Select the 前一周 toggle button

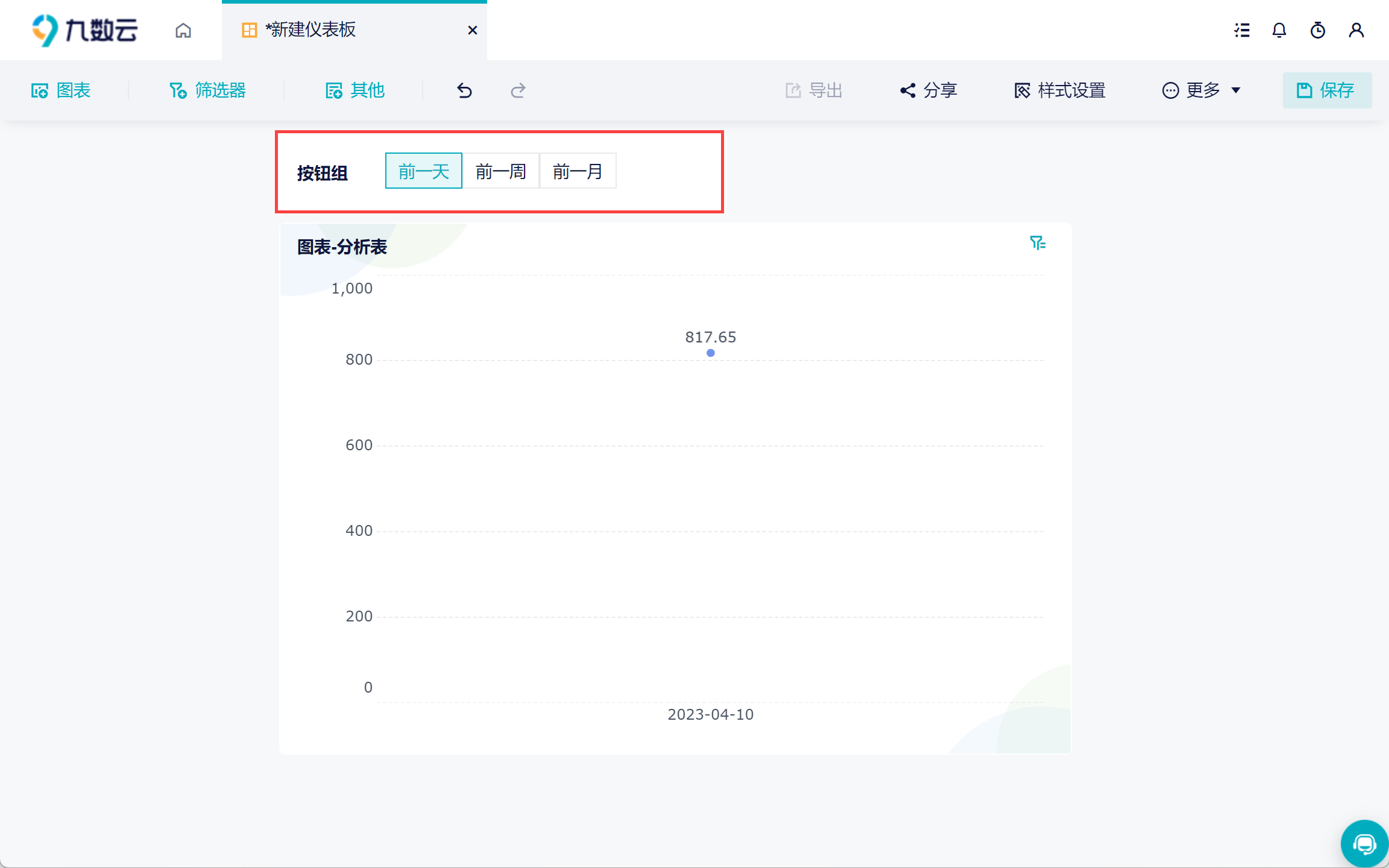pyautogui.click(x=501, y=171)
